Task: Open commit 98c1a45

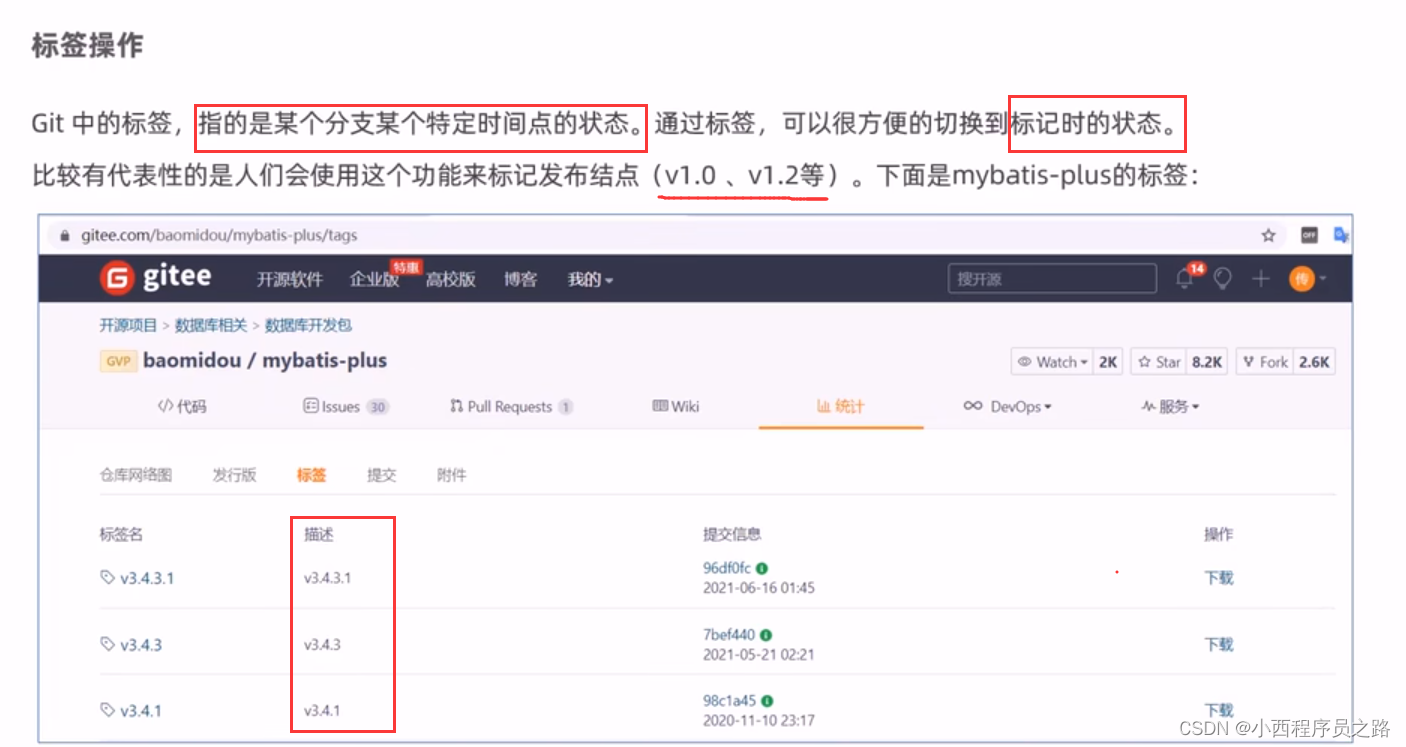Action: click(x=730, y=701)
